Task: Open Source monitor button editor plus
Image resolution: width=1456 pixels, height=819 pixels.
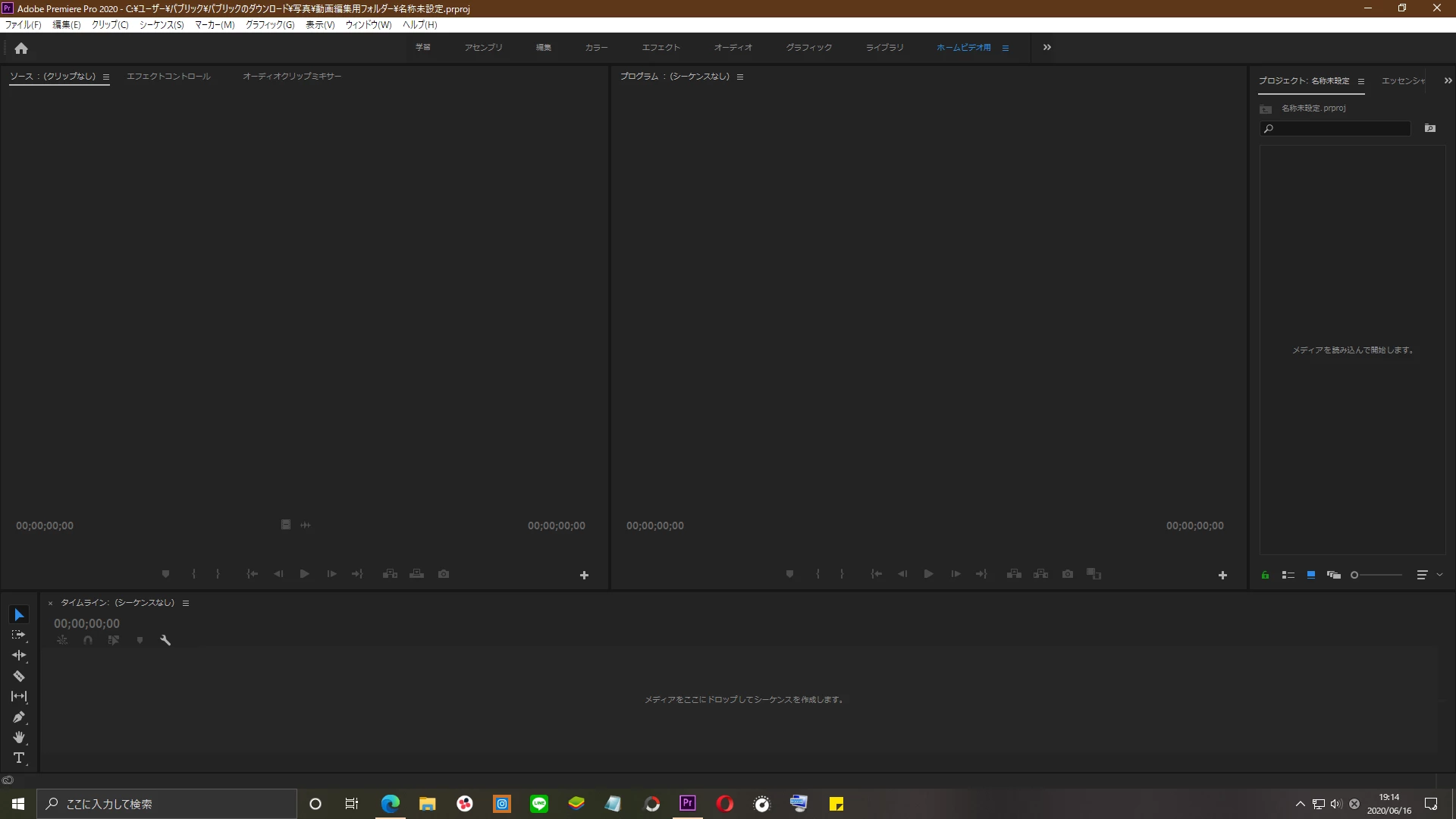Action: point(584,576)
